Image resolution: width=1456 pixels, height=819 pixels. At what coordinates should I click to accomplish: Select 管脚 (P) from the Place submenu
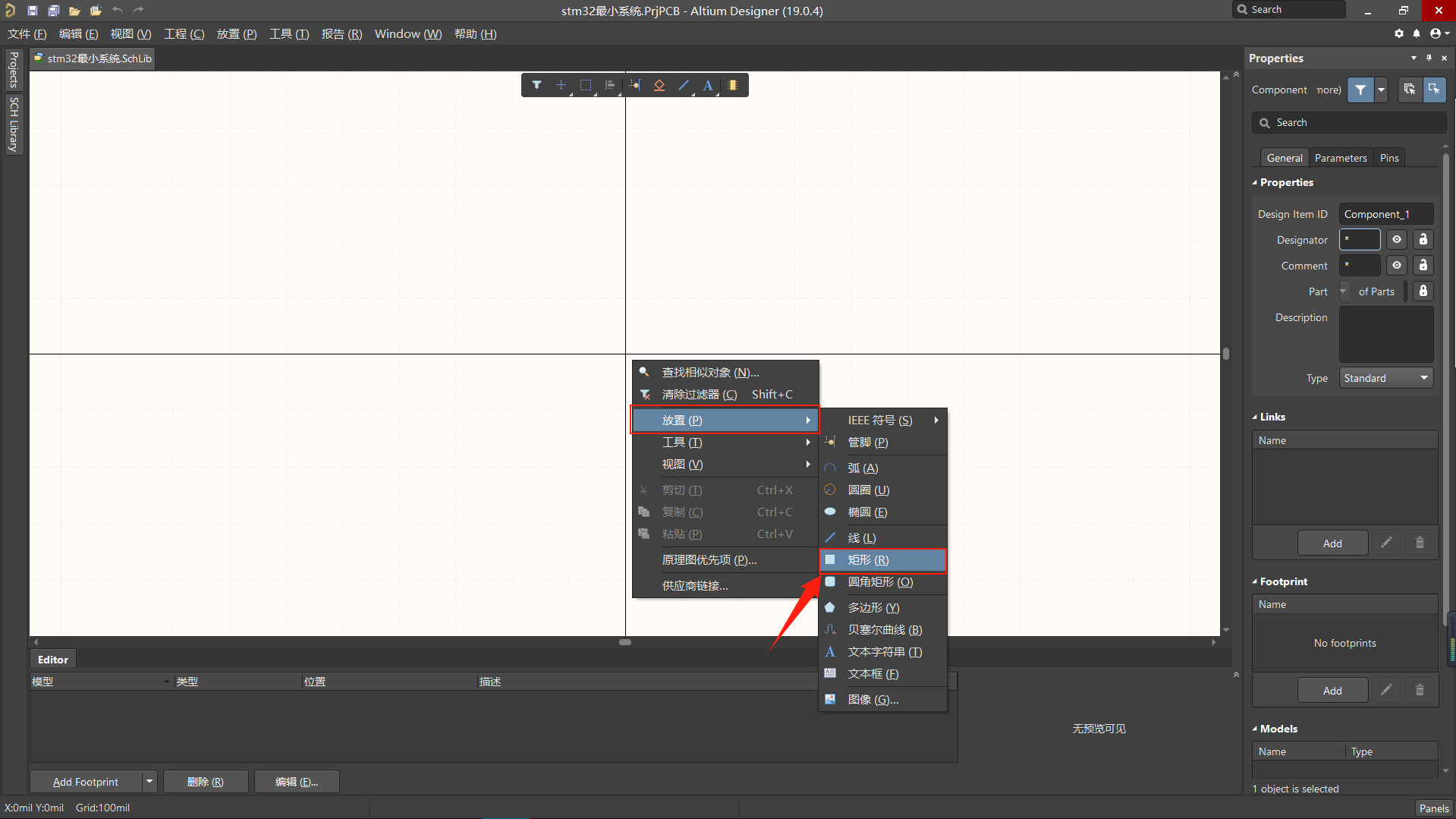pyautogui.click(x=882, y=443)
